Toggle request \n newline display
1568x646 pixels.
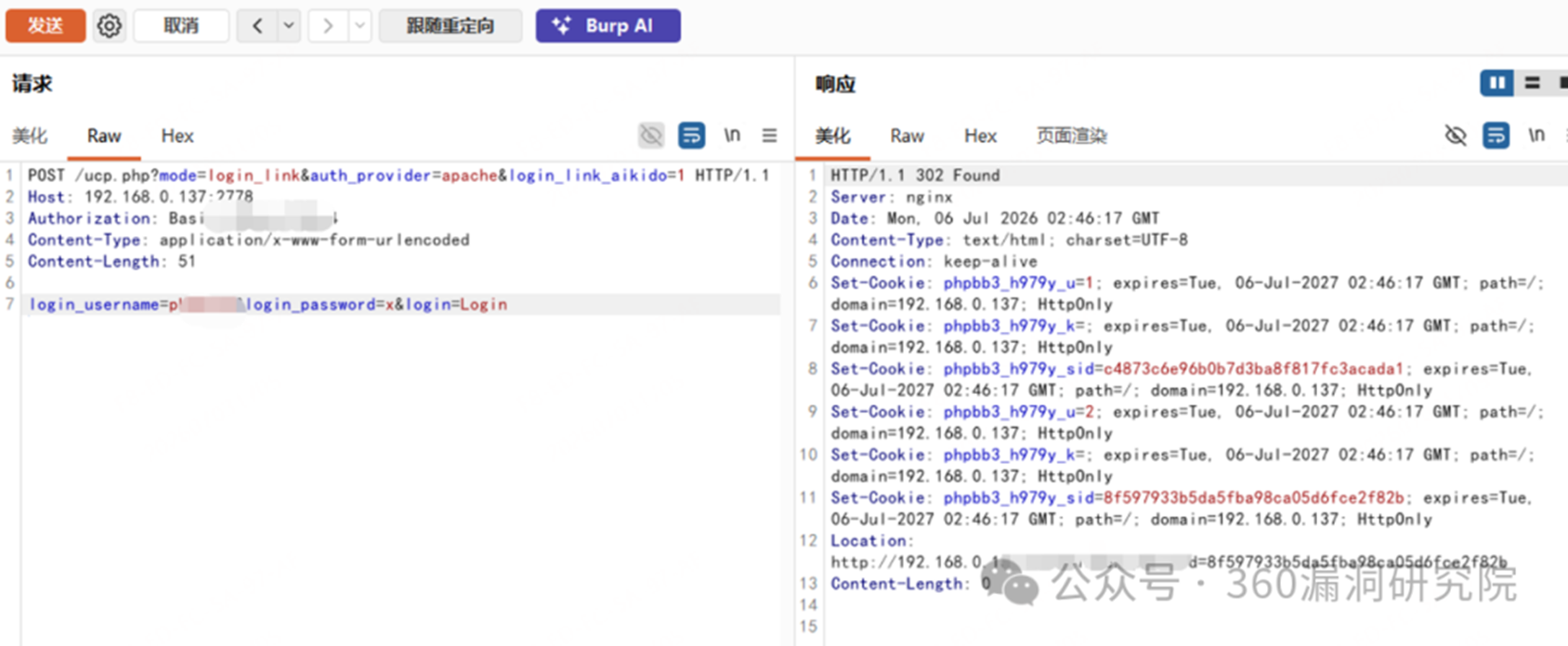click(x=732, y=136)
